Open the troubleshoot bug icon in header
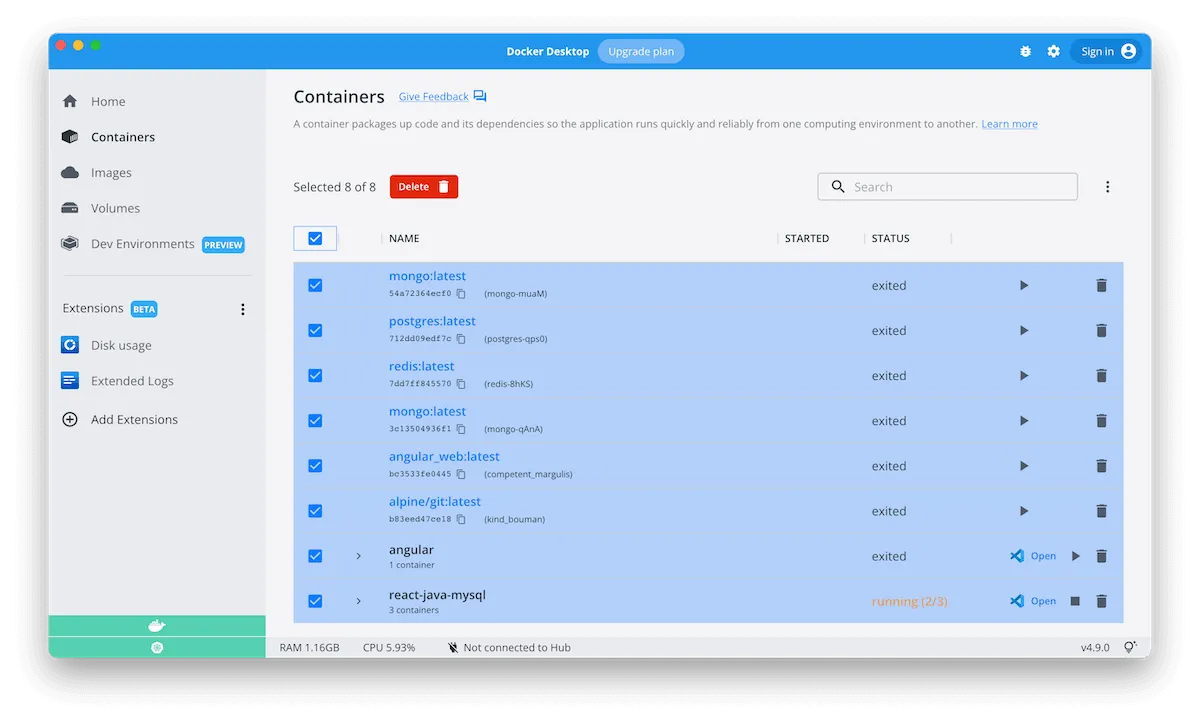 pos(1025,51)
